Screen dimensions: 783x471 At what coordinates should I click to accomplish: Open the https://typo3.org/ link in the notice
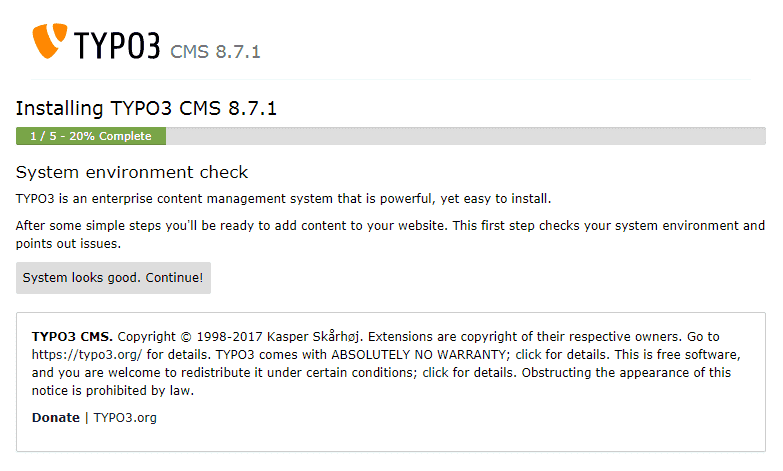(x=87, y=355)
